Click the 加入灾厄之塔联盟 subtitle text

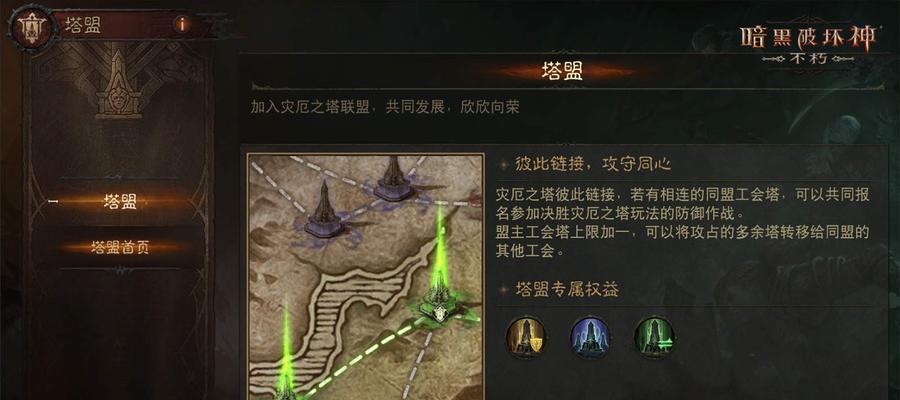tap(310, 107)
